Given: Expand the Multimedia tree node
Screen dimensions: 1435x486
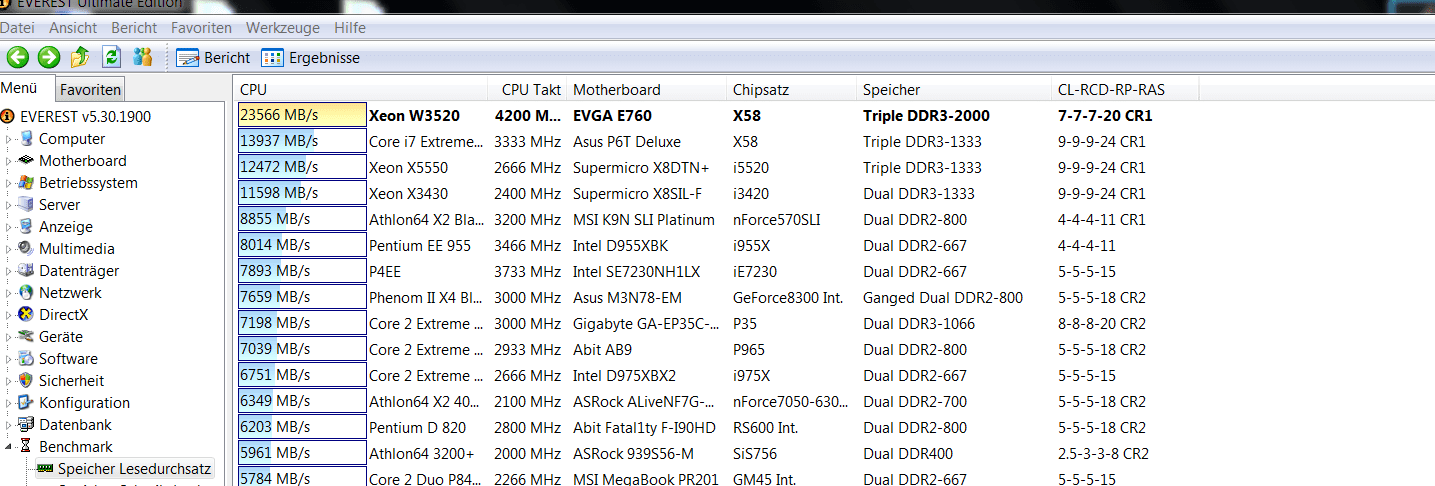Looking at the screenshot, I should click(9, 249).
